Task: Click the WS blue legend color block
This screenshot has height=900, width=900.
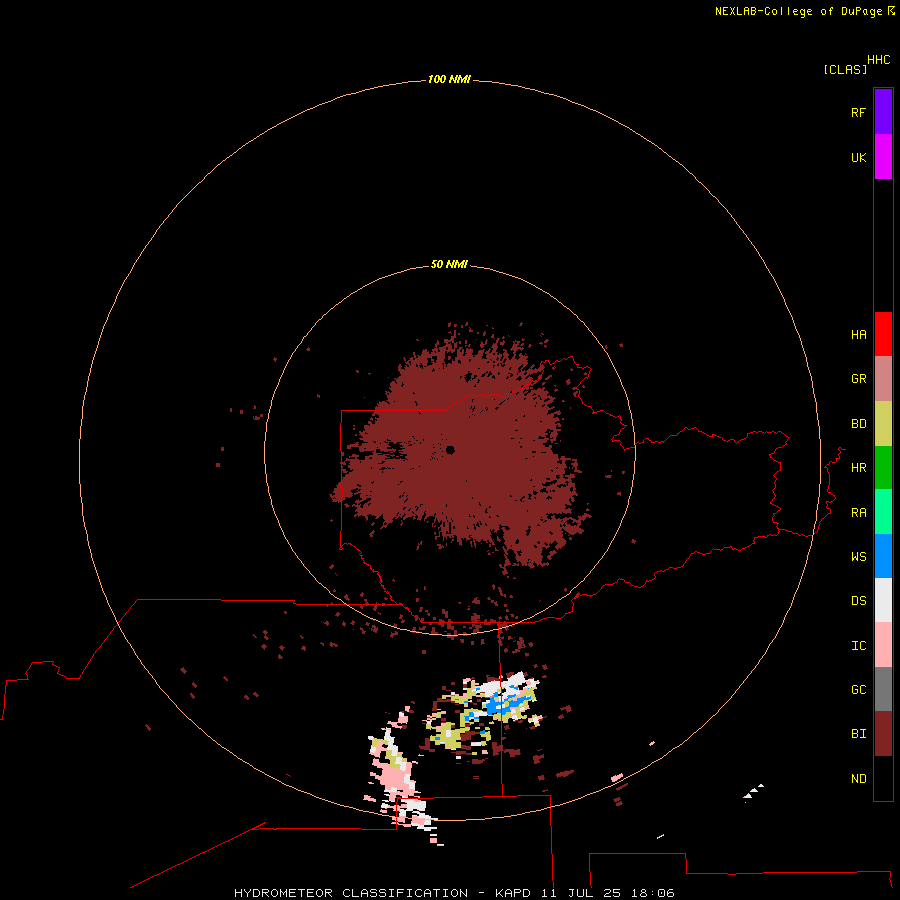Action: [883, 556]
